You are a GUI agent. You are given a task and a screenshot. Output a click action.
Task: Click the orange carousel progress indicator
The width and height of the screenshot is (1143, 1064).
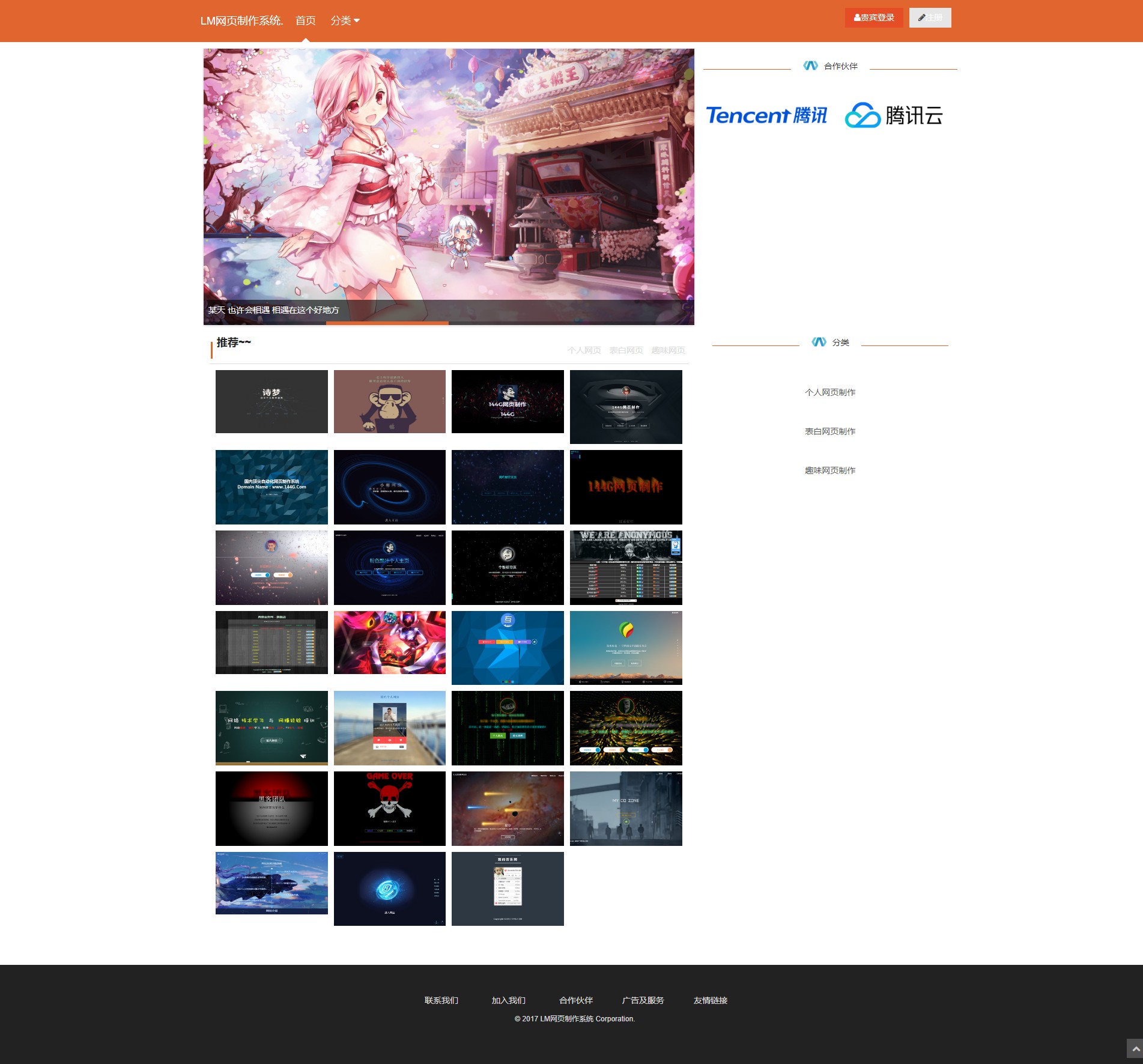(387, 323)
